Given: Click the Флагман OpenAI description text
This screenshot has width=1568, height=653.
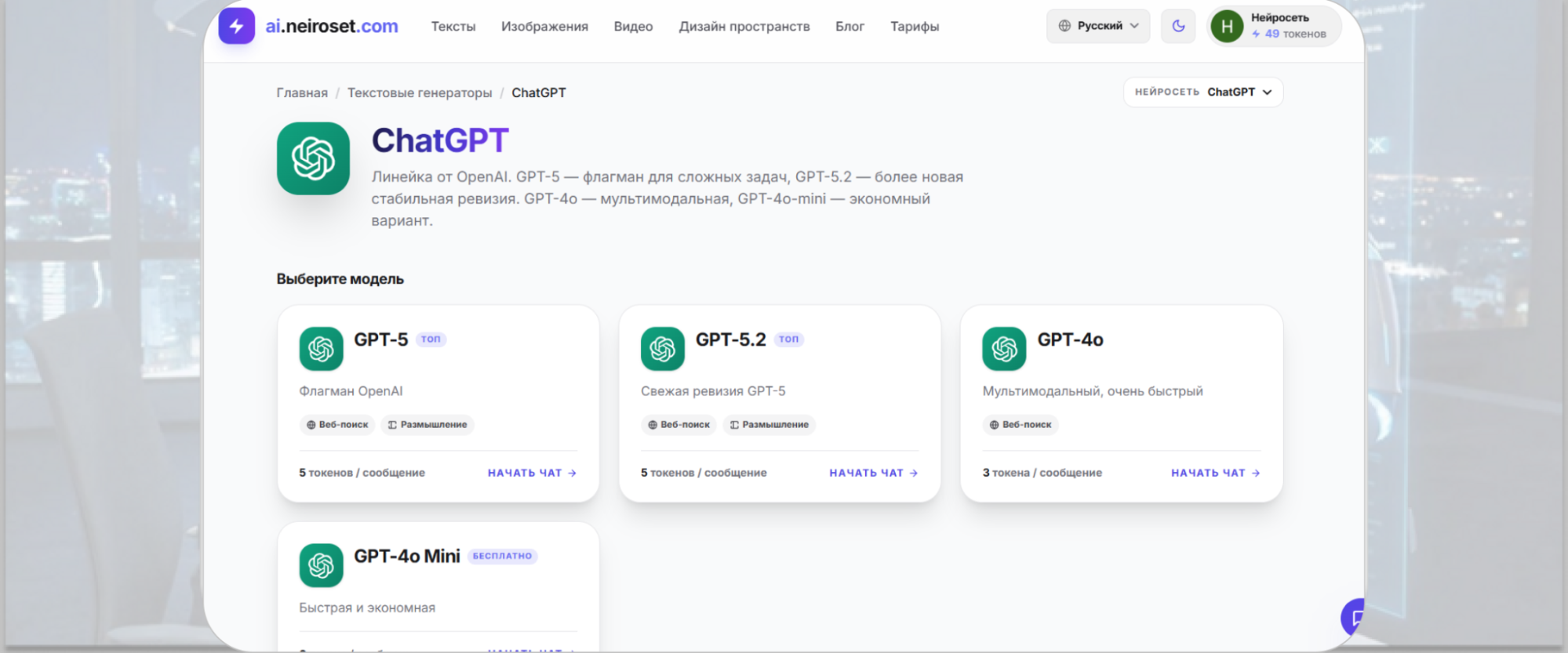Looking at the screenshot, I should tap(351, 391).
